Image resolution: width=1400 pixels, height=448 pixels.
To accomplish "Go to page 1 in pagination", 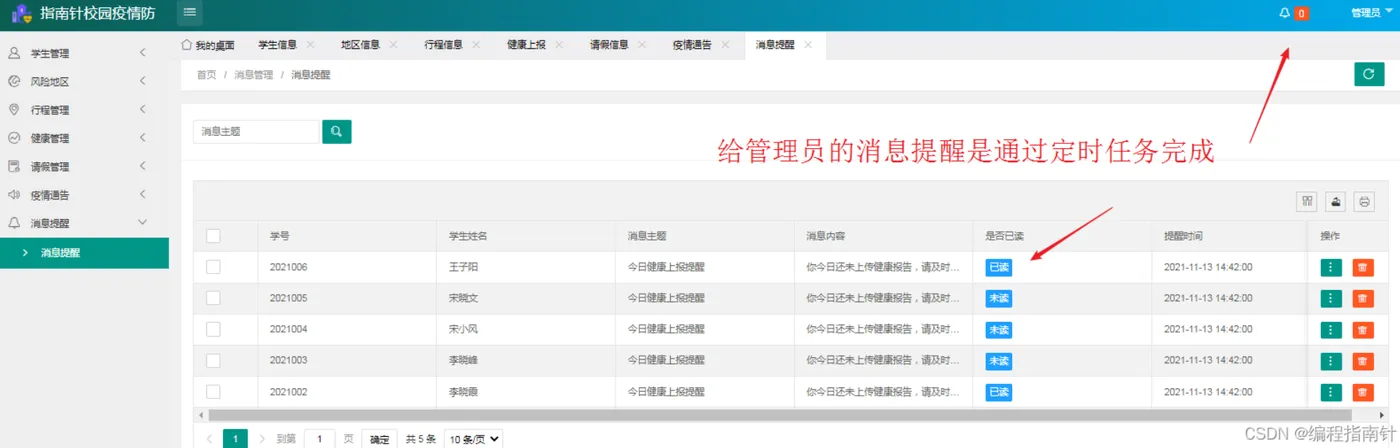I will click(235, 439).
